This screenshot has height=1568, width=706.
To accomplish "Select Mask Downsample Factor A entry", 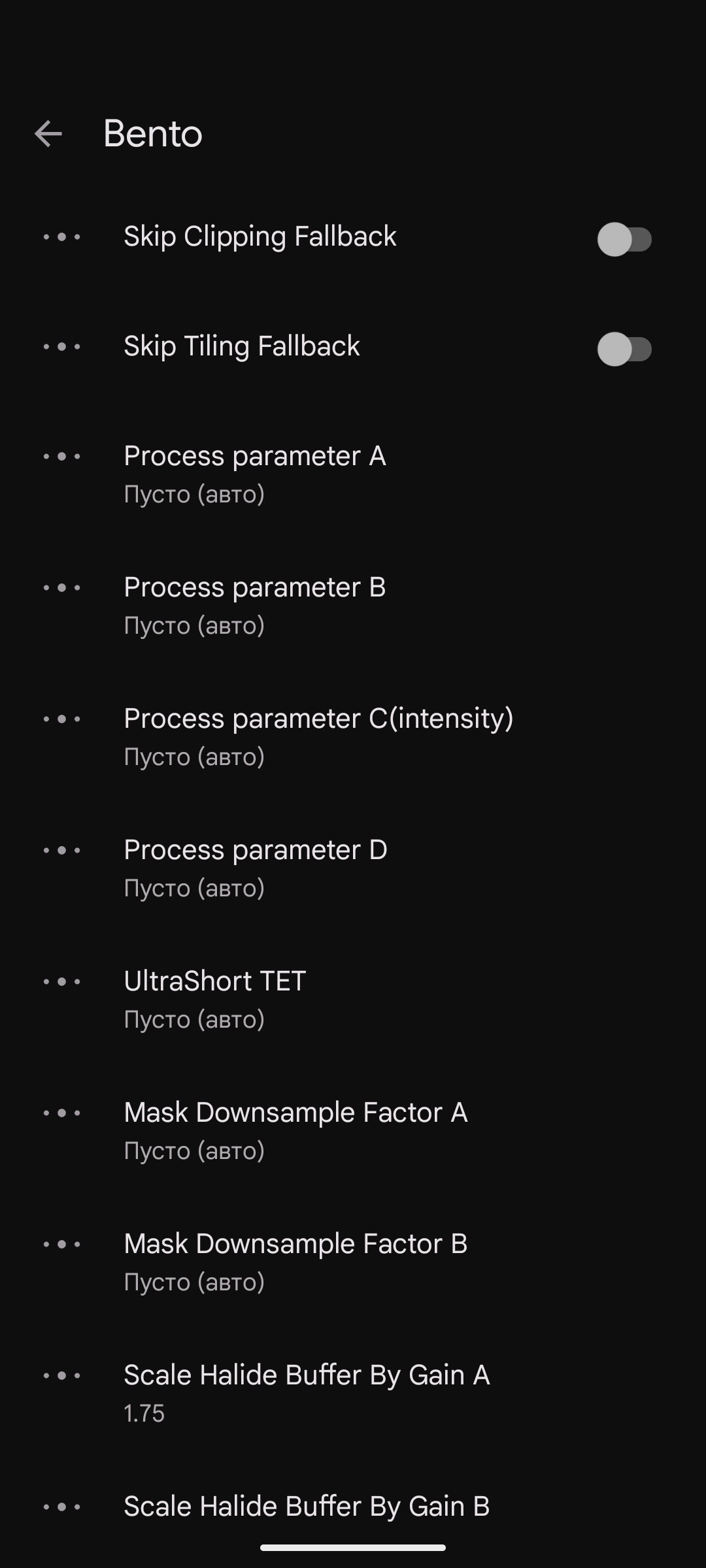I will point(353,1131).
